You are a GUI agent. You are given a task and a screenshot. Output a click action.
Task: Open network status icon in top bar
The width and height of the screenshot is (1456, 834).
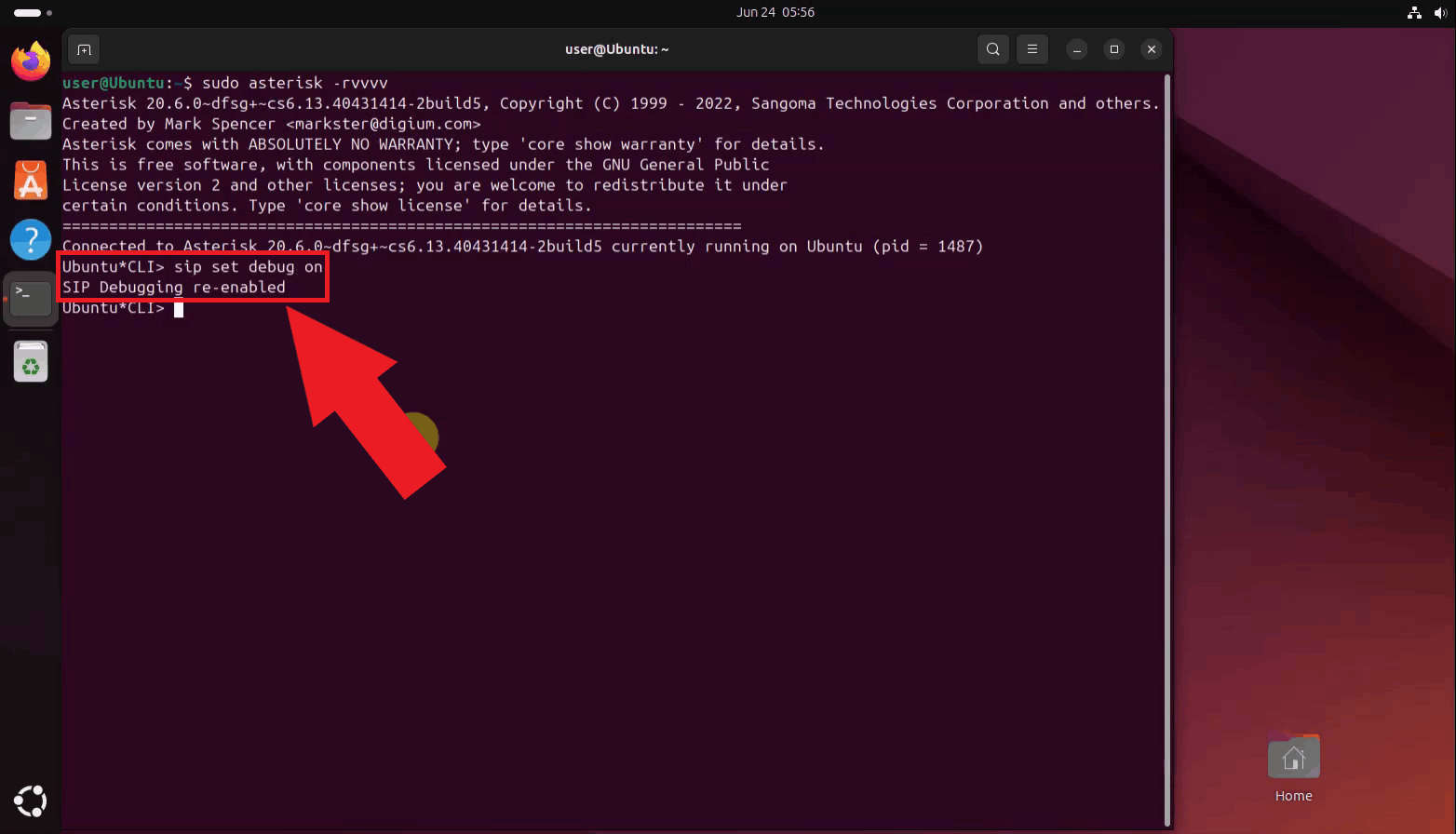point(1414,12)
